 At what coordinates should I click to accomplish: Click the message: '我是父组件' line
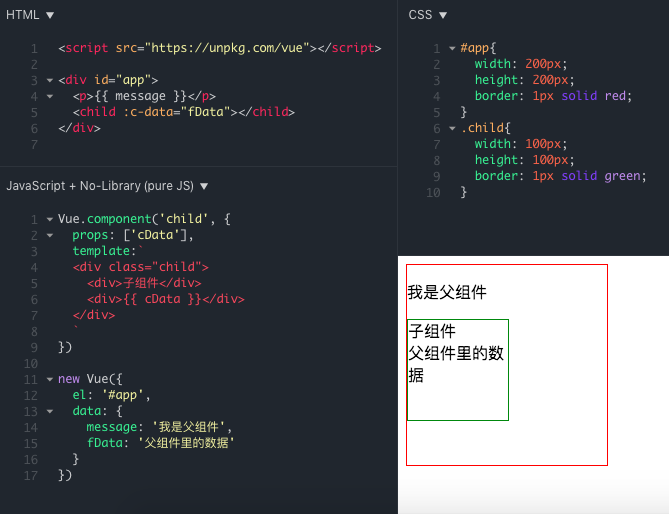[x=159, y=427]
